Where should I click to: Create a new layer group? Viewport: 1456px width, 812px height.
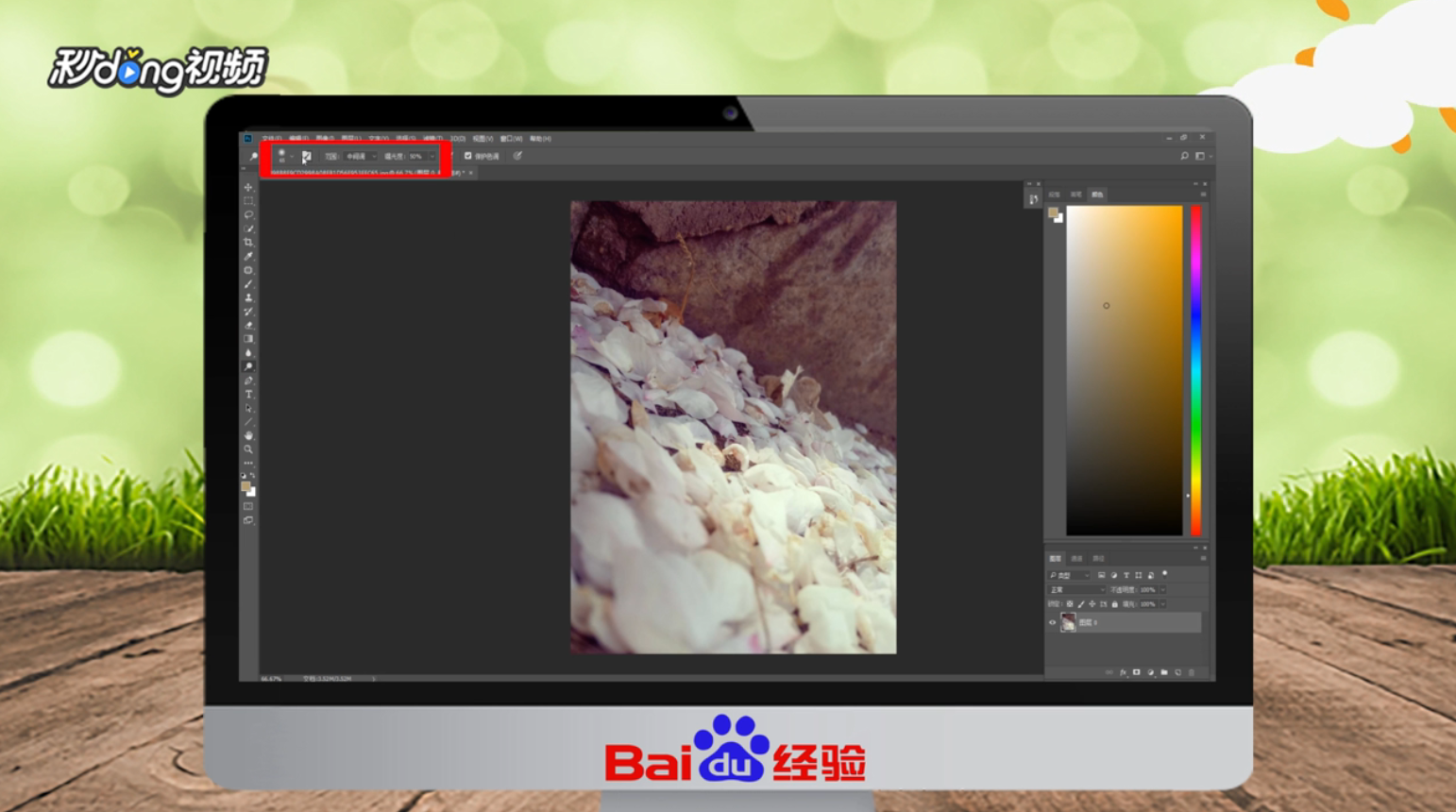point(1164,672)
